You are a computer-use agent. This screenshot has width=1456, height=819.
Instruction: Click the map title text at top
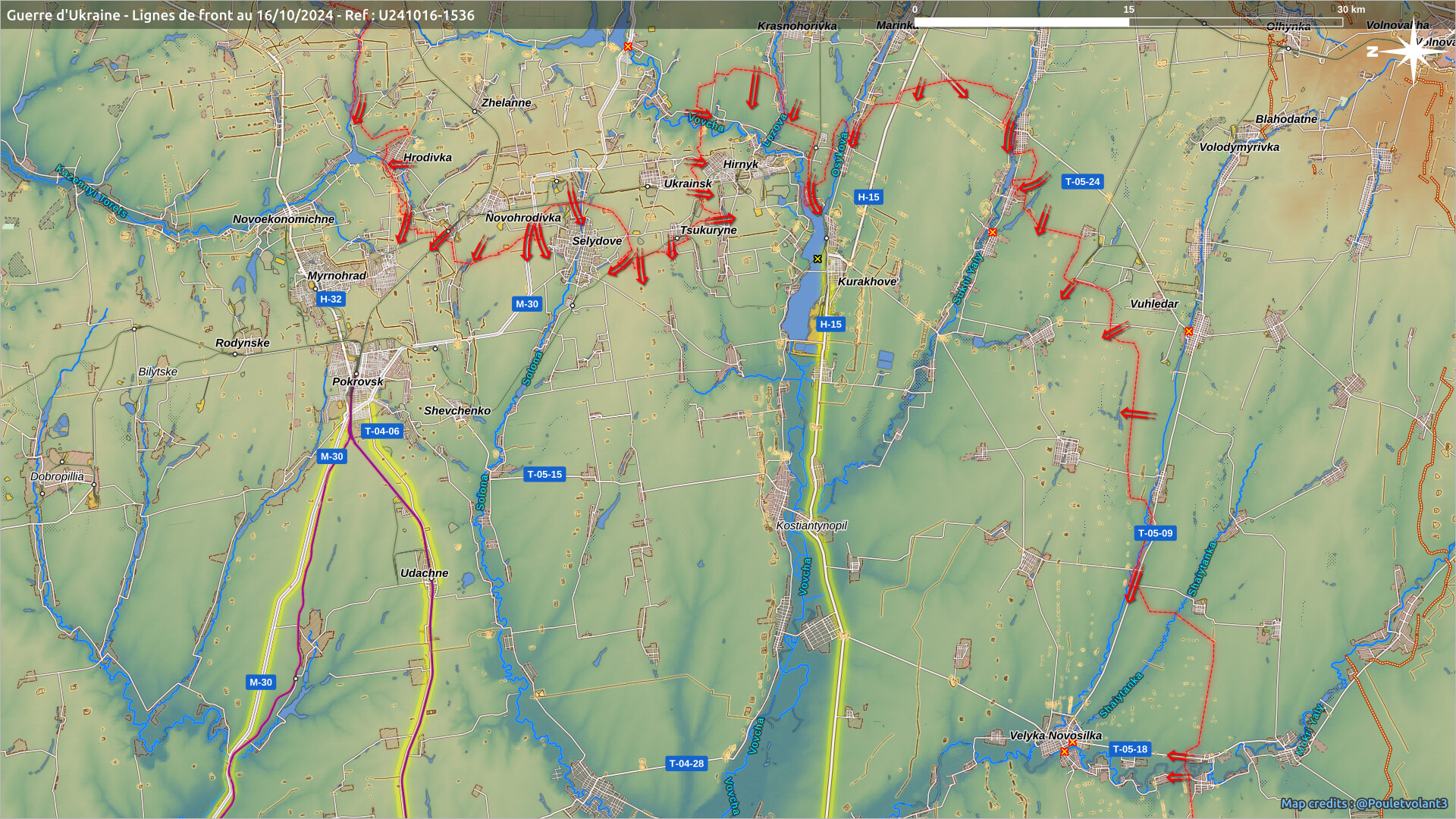240,15
